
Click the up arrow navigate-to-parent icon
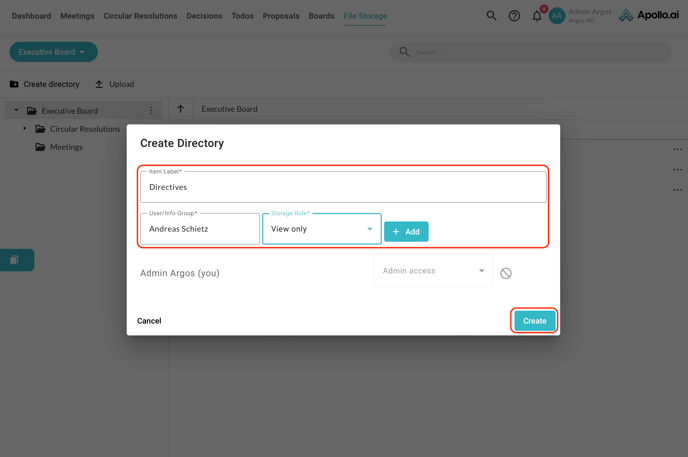point(181,109)
